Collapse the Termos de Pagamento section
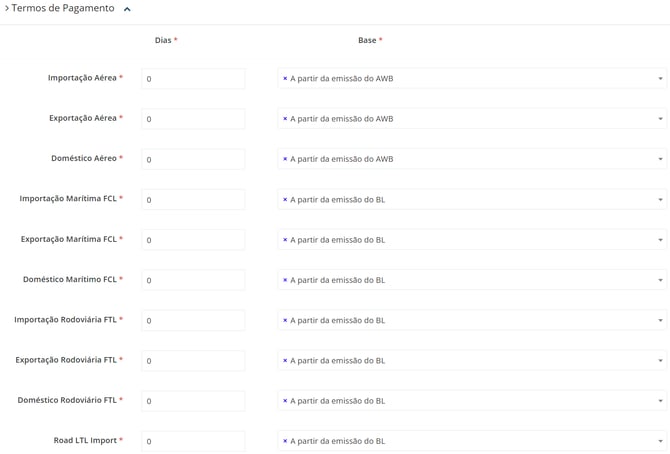The image size is (670, 454). coord(127,9)
